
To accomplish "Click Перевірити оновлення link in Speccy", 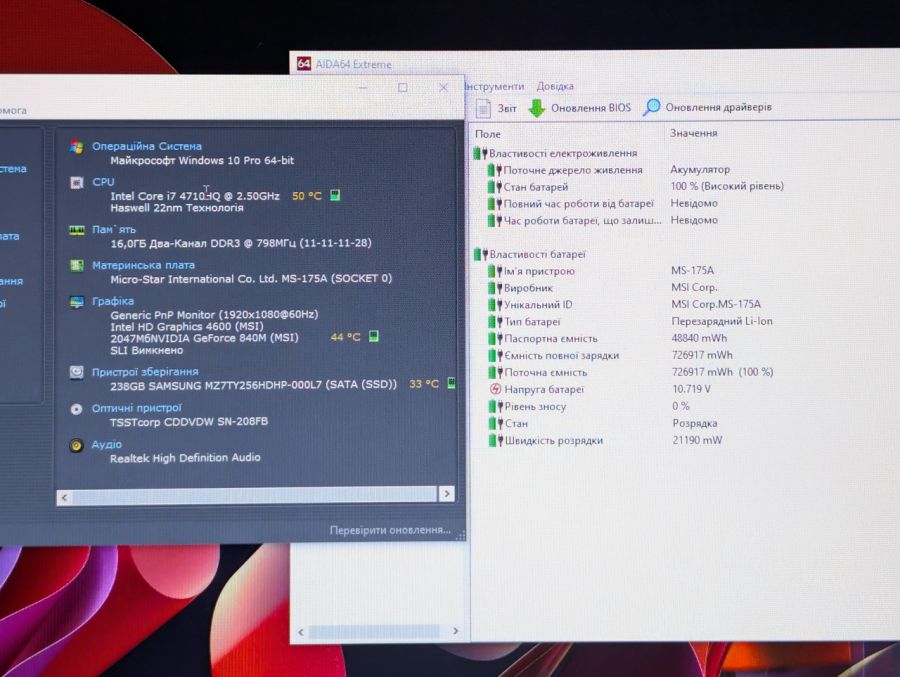I will 390,530.
